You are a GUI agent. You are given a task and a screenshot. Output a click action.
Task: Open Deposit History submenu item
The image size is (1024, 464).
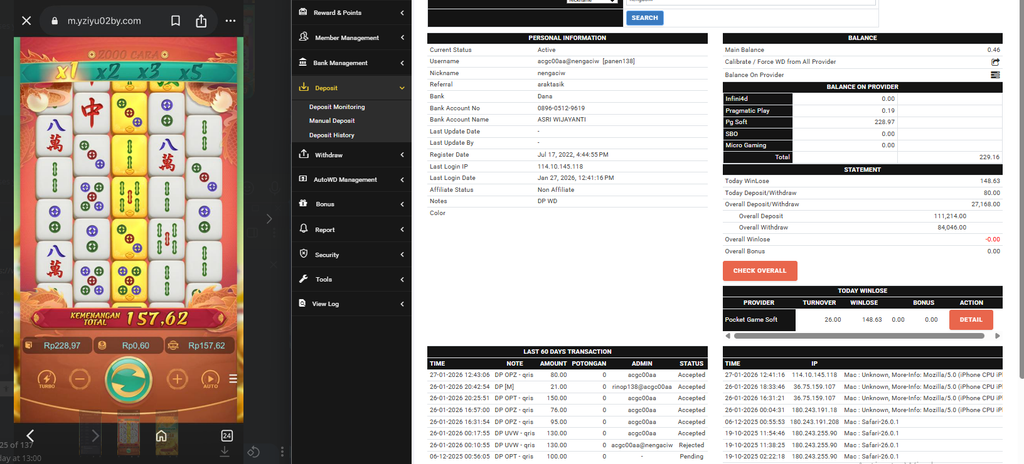pos(332,135)
